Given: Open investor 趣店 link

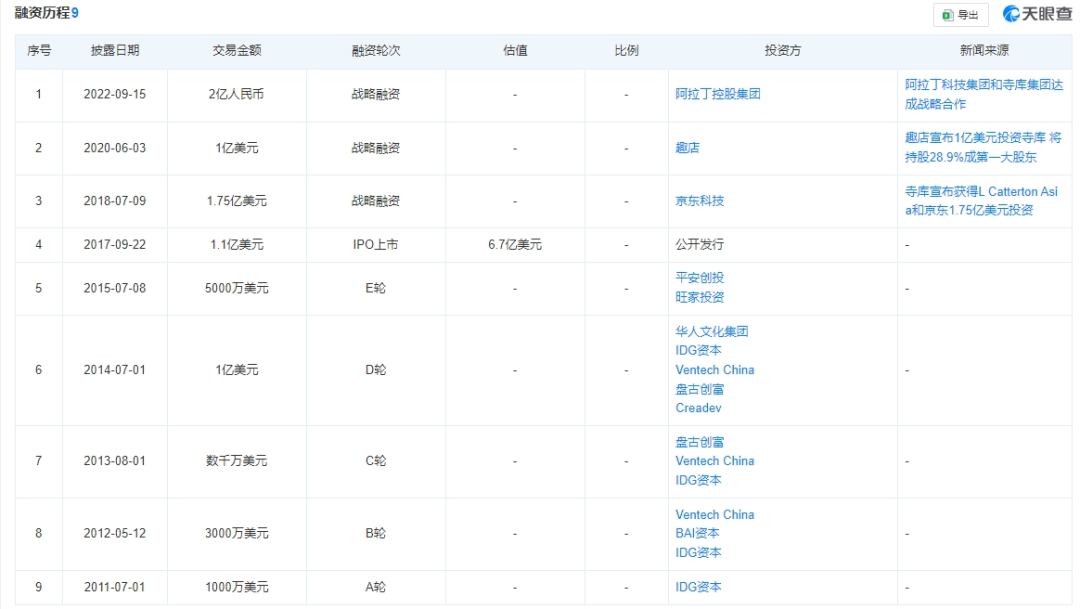Looking at the screenshot, I should (x=687, y=147).
